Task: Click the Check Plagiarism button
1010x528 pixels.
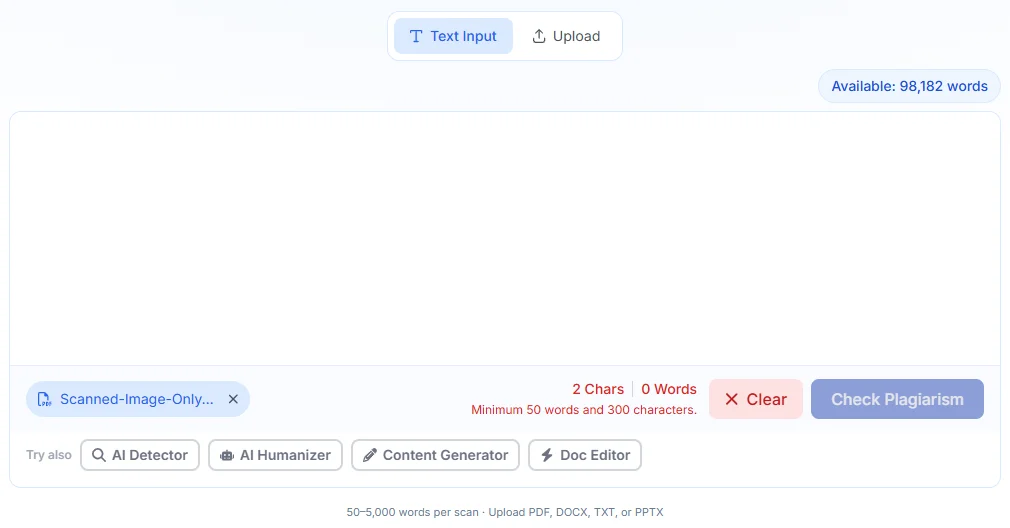Action: click(897, 399)
